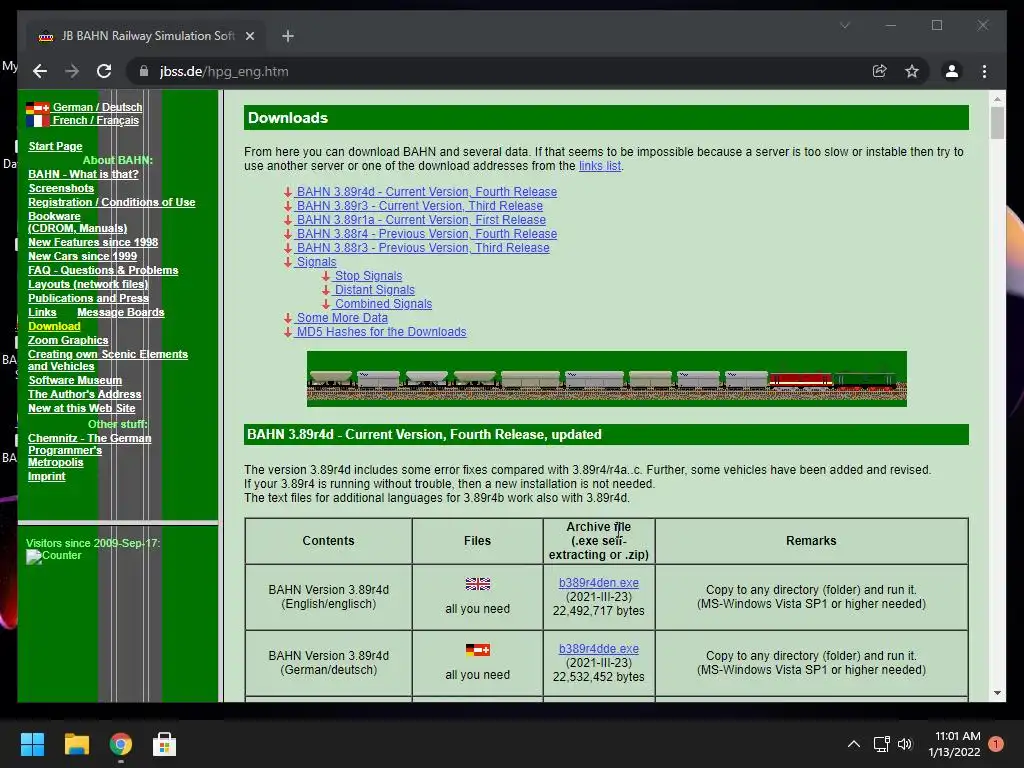Open a new tab with the plus button
This screenshot has height=768, width=1024.
coord(288,36)
